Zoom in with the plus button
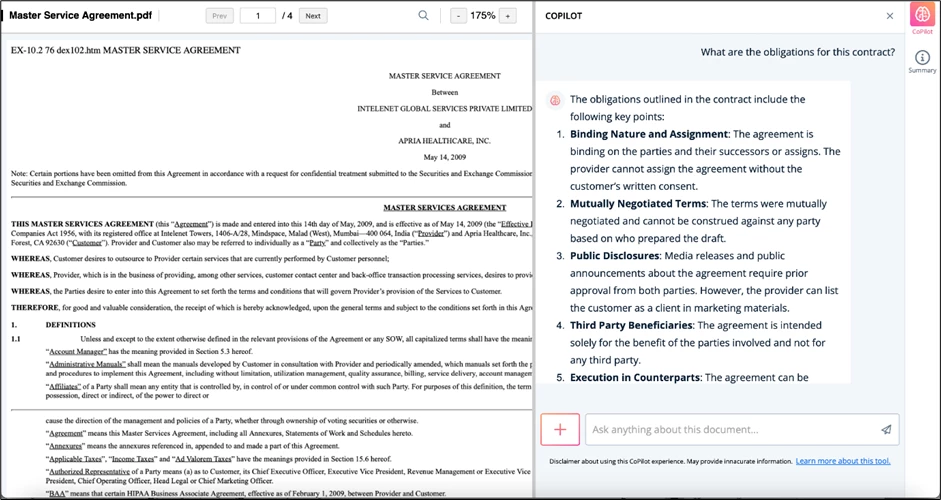Viewport: 941px width, 500px height. 508,16
